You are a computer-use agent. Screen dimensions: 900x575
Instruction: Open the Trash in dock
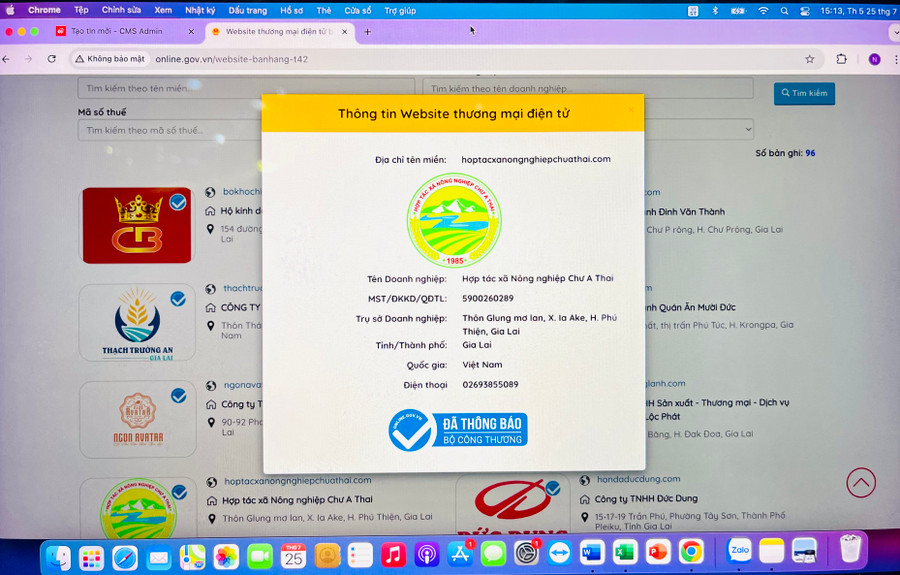tap(850, 549)
